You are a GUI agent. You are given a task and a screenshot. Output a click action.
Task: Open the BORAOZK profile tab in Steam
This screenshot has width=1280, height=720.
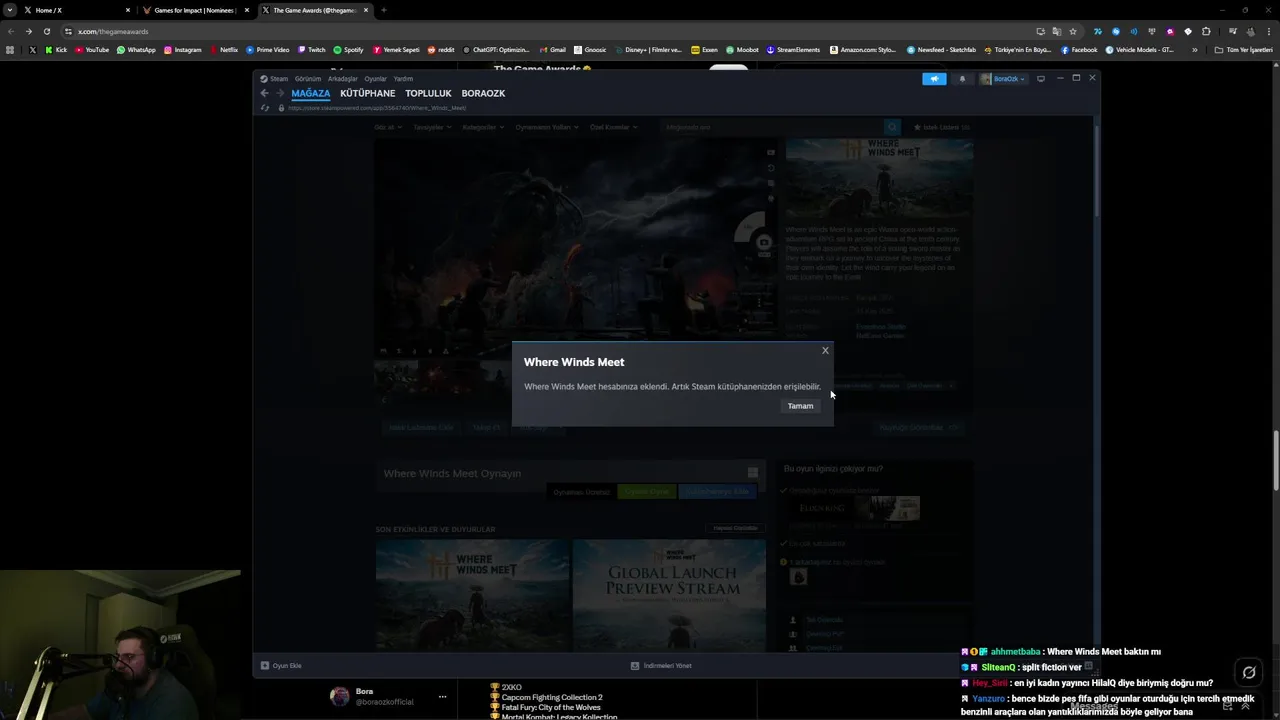483,93
